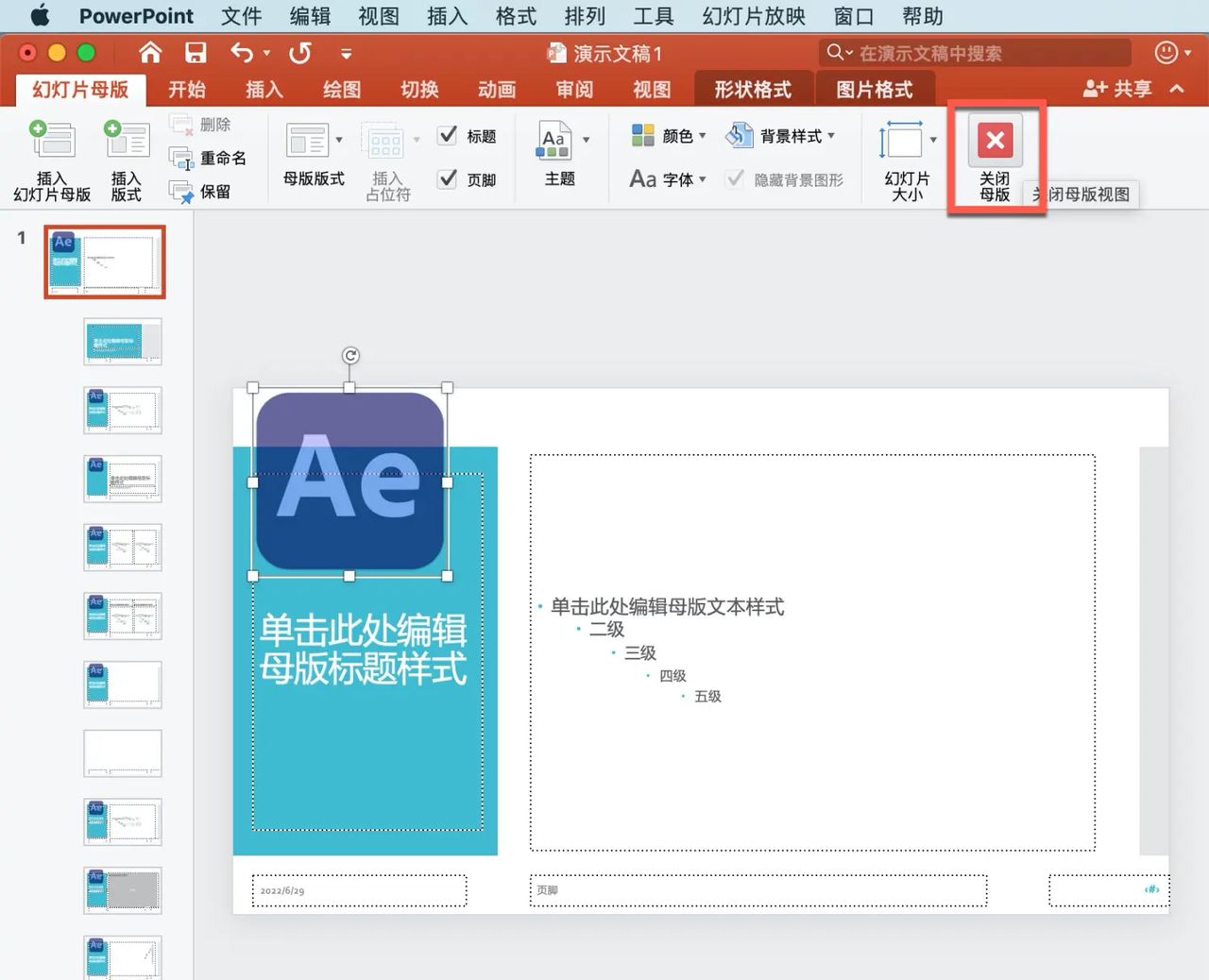Uncheck the 页脚 checkbox
The image size is (1209, 980).
tap(447, 178)
